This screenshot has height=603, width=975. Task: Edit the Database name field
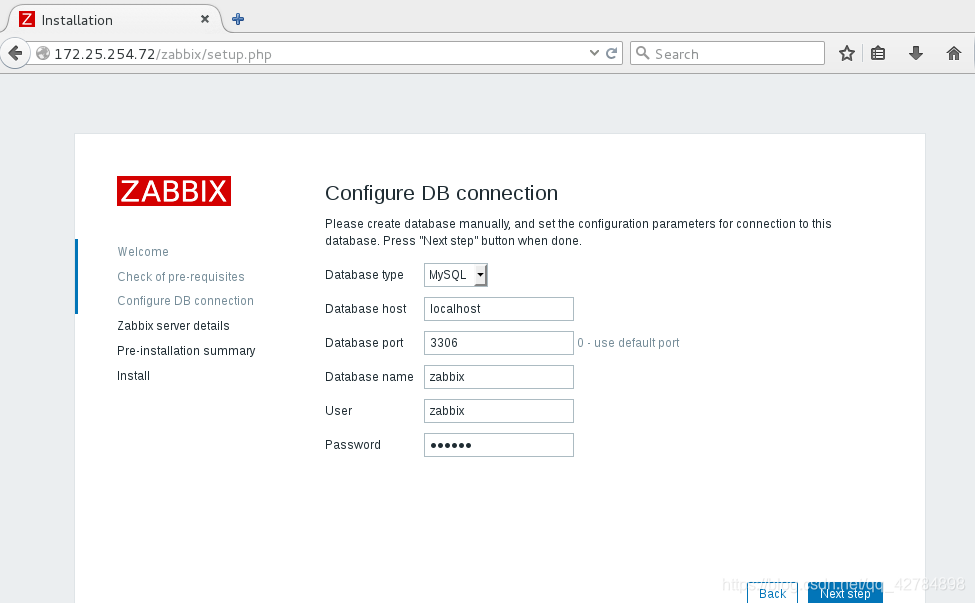pos(498,377)
